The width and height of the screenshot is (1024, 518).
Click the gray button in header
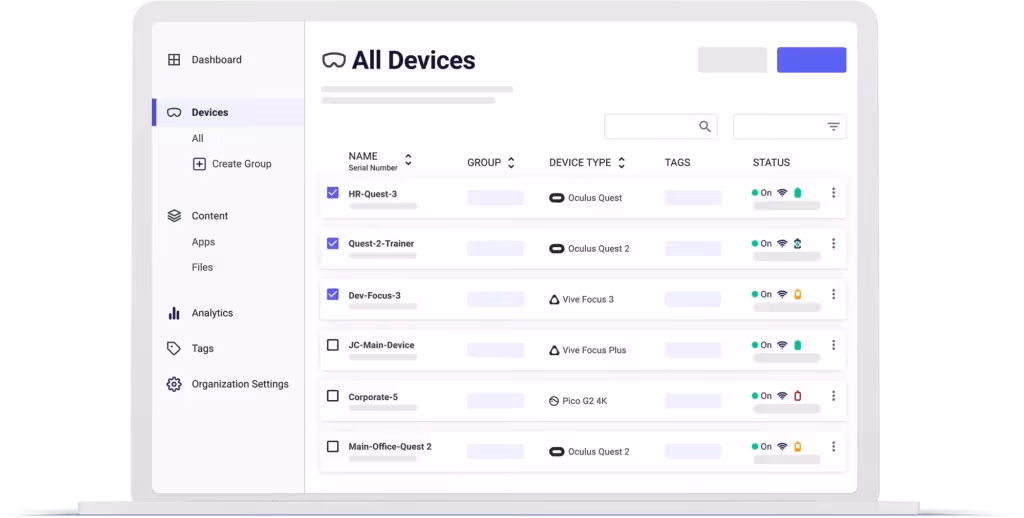pos(732,59)
